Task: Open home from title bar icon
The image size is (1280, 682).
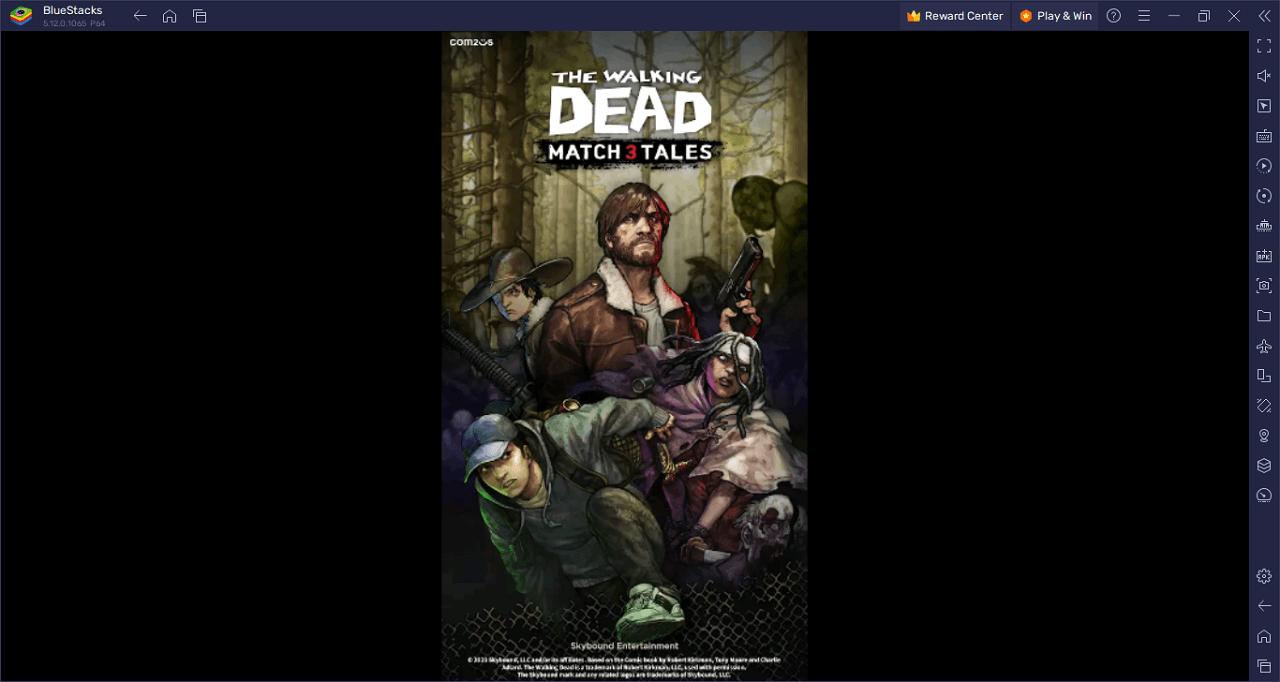Action: (170, 16)
